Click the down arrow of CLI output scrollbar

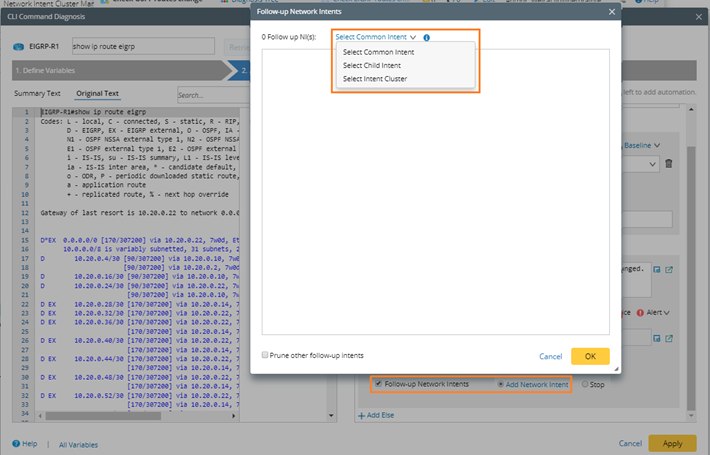(x=331, y=416)
